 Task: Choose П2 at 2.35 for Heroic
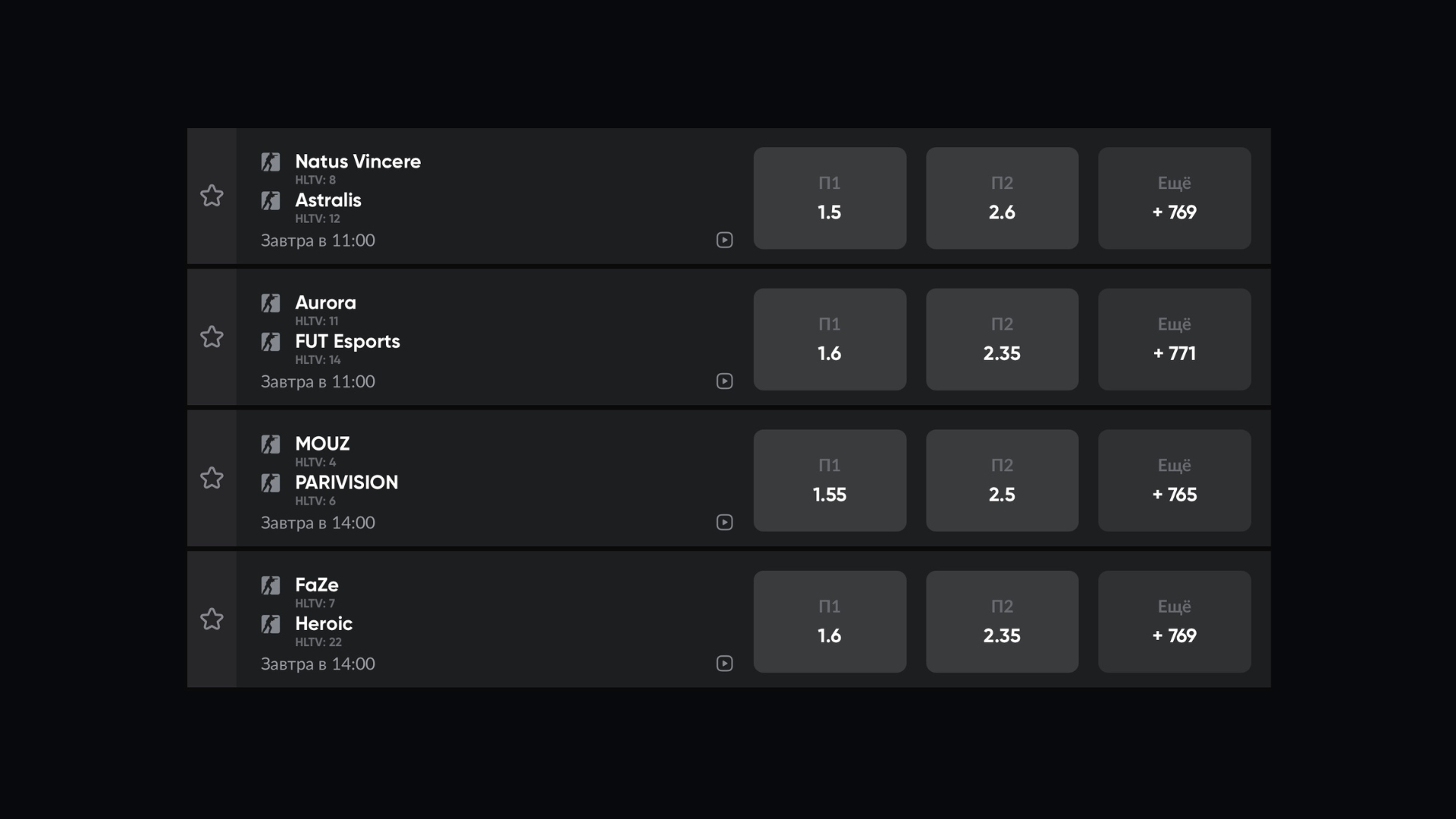coord(1002,621)
